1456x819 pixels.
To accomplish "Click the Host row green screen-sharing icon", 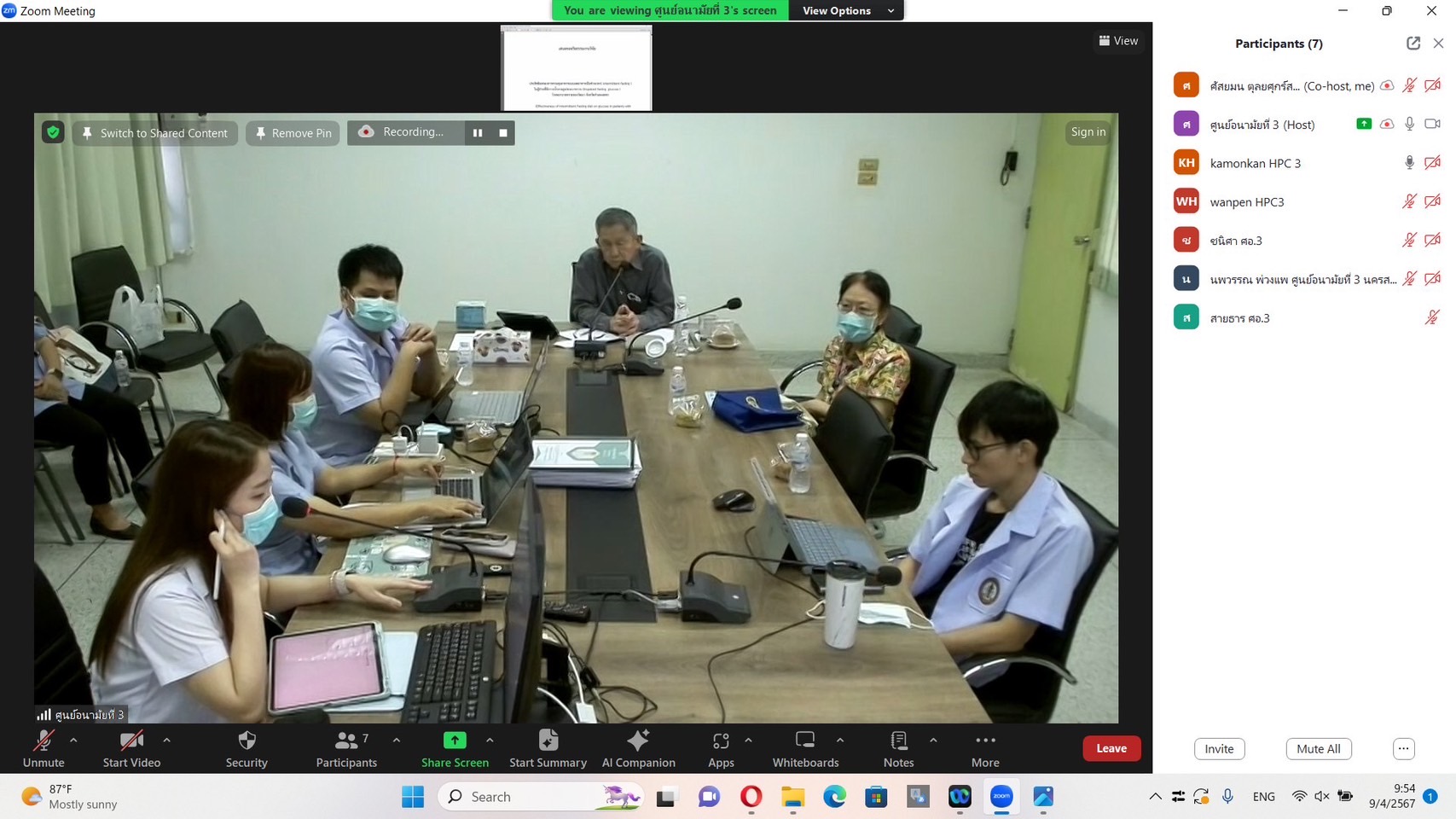I will (x=1364, y=124).
